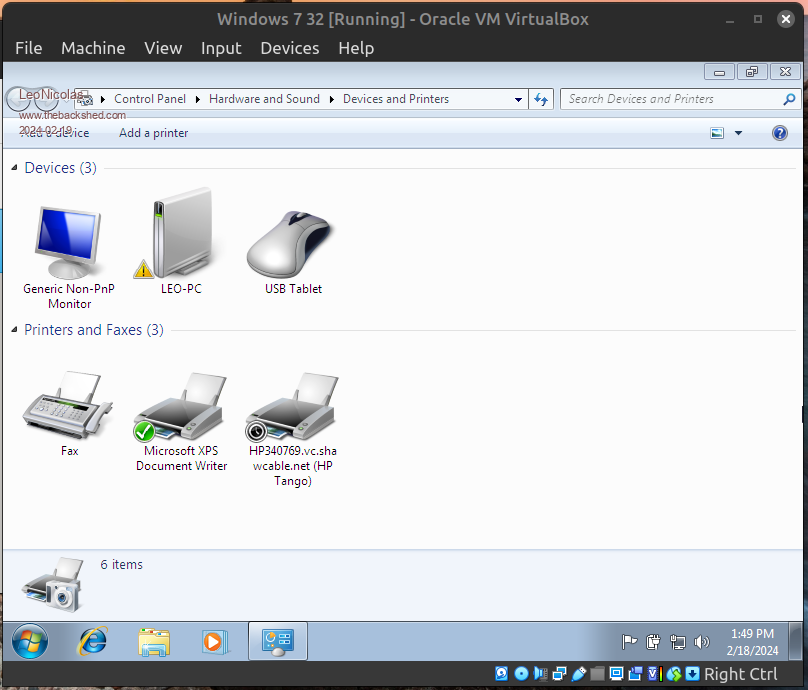Click the Search Devices and Printers field
The image size is (808, 690).
670,99
